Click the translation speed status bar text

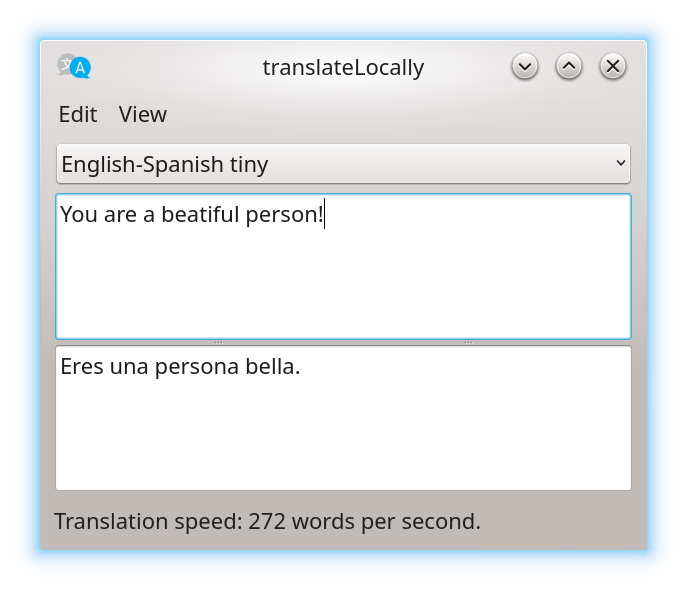pos(267,522)
